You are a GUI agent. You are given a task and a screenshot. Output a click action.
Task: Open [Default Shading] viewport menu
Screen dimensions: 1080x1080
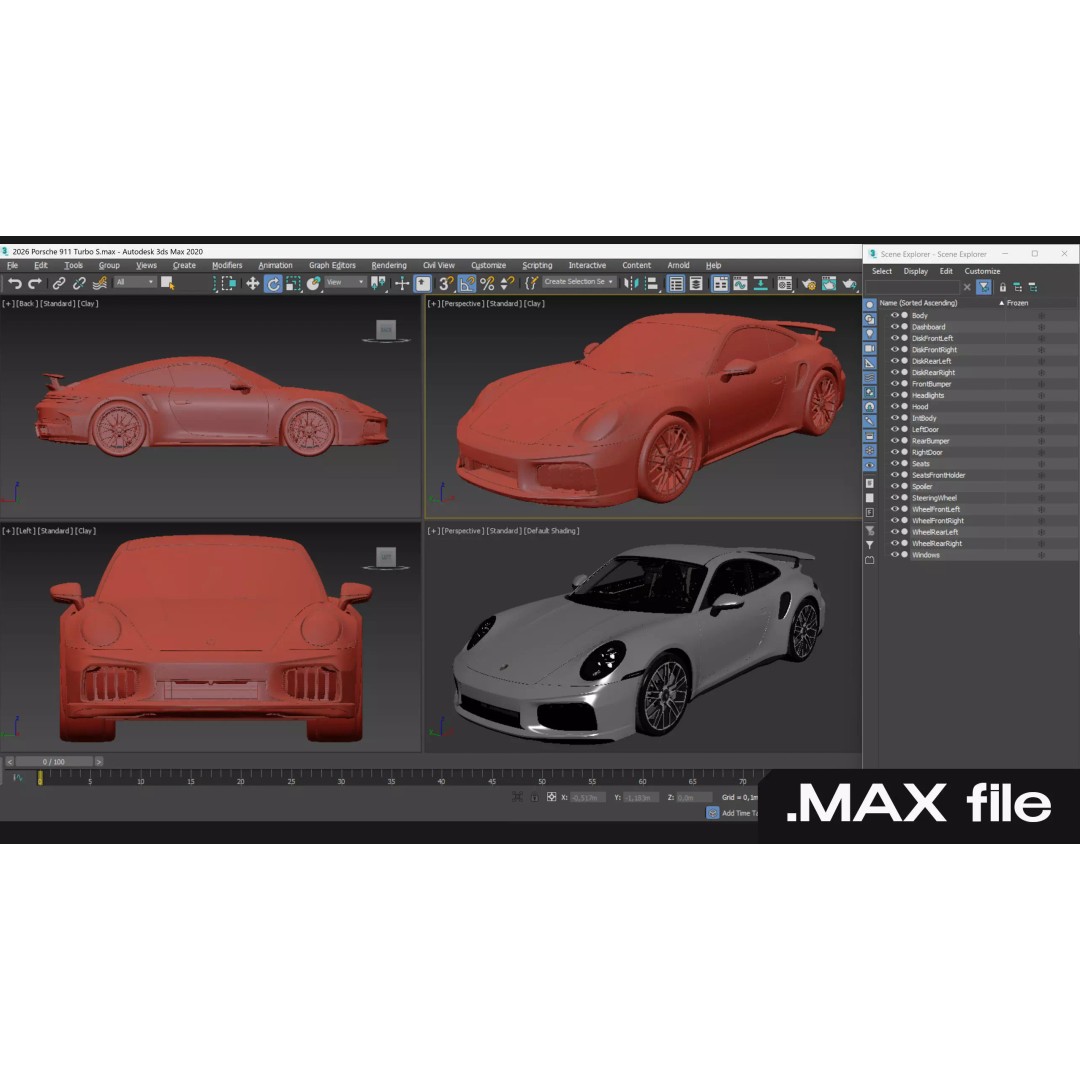click(552, 531)
